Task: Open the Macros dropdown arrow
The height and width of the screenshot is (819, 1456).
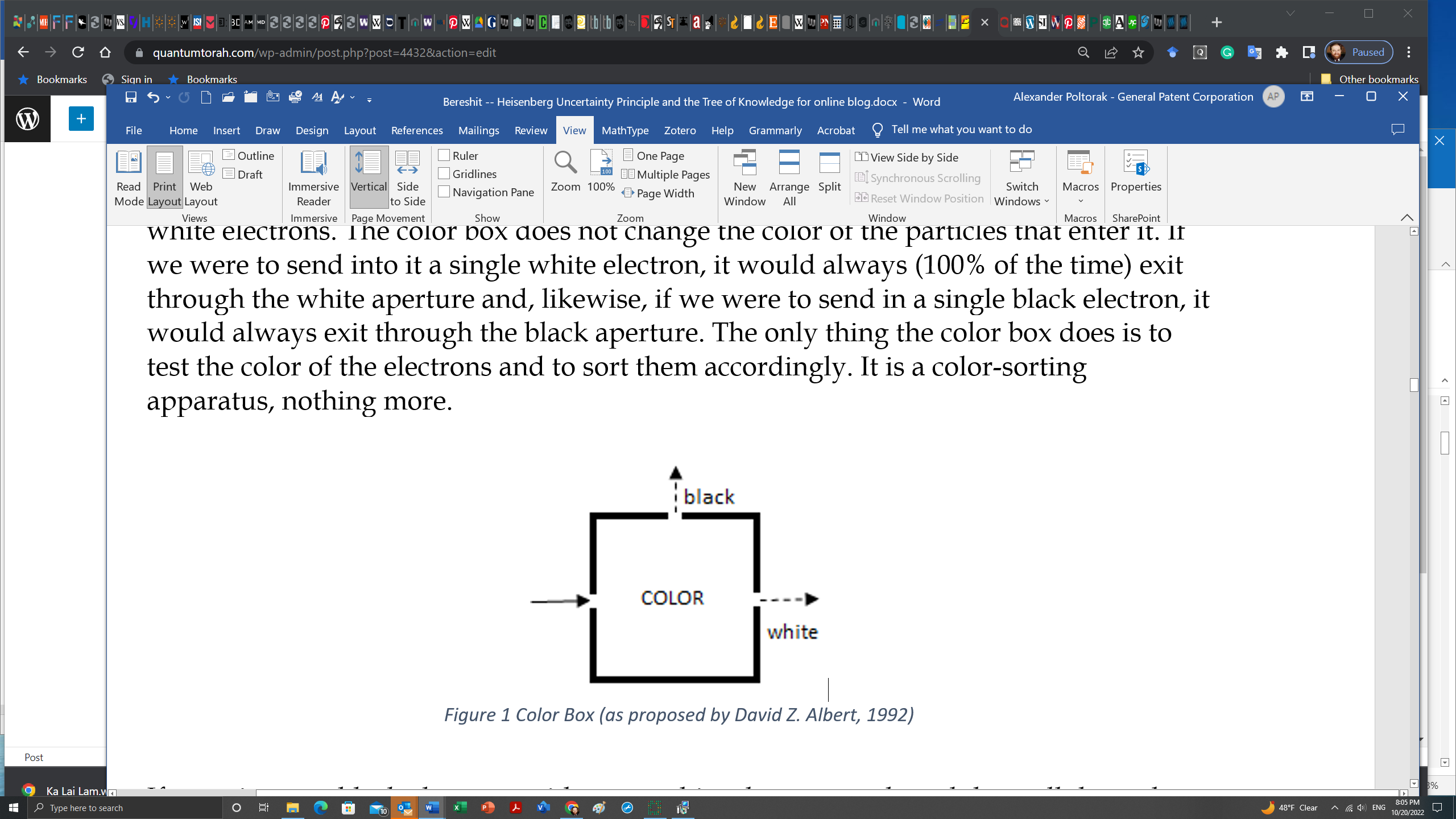Action: tap(1080, 201)
